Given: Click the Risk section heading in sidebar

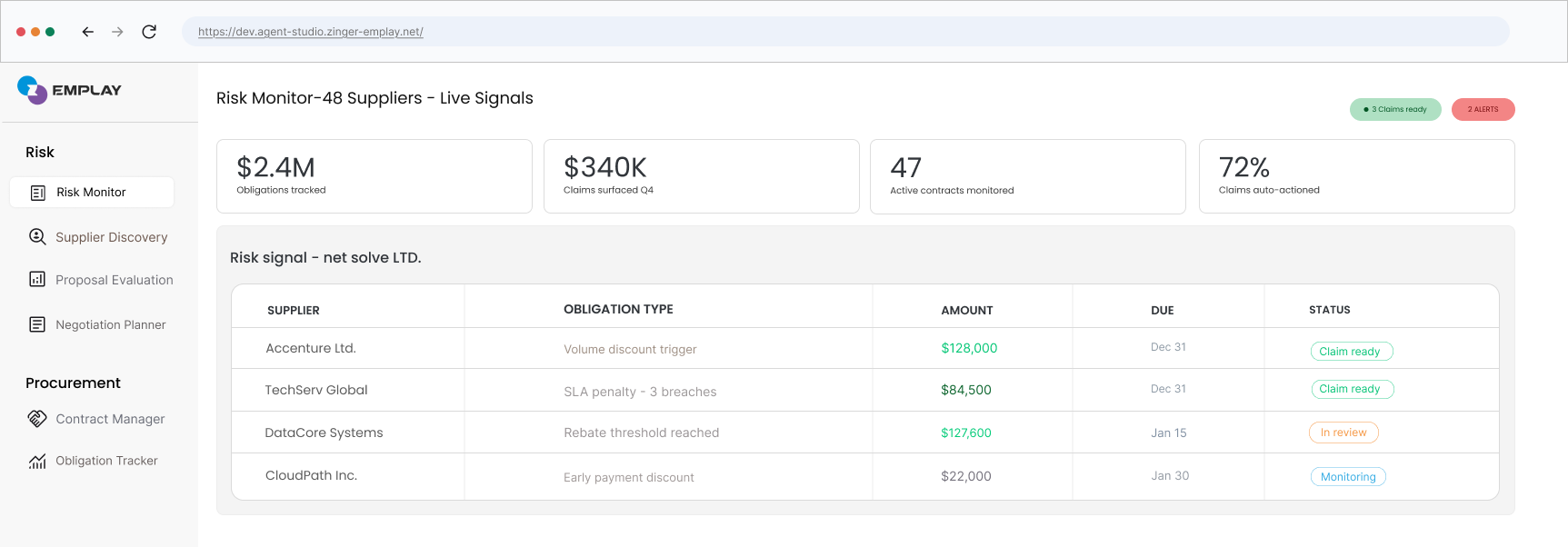Looking at the screenshot, I should [x=40, y=153].
